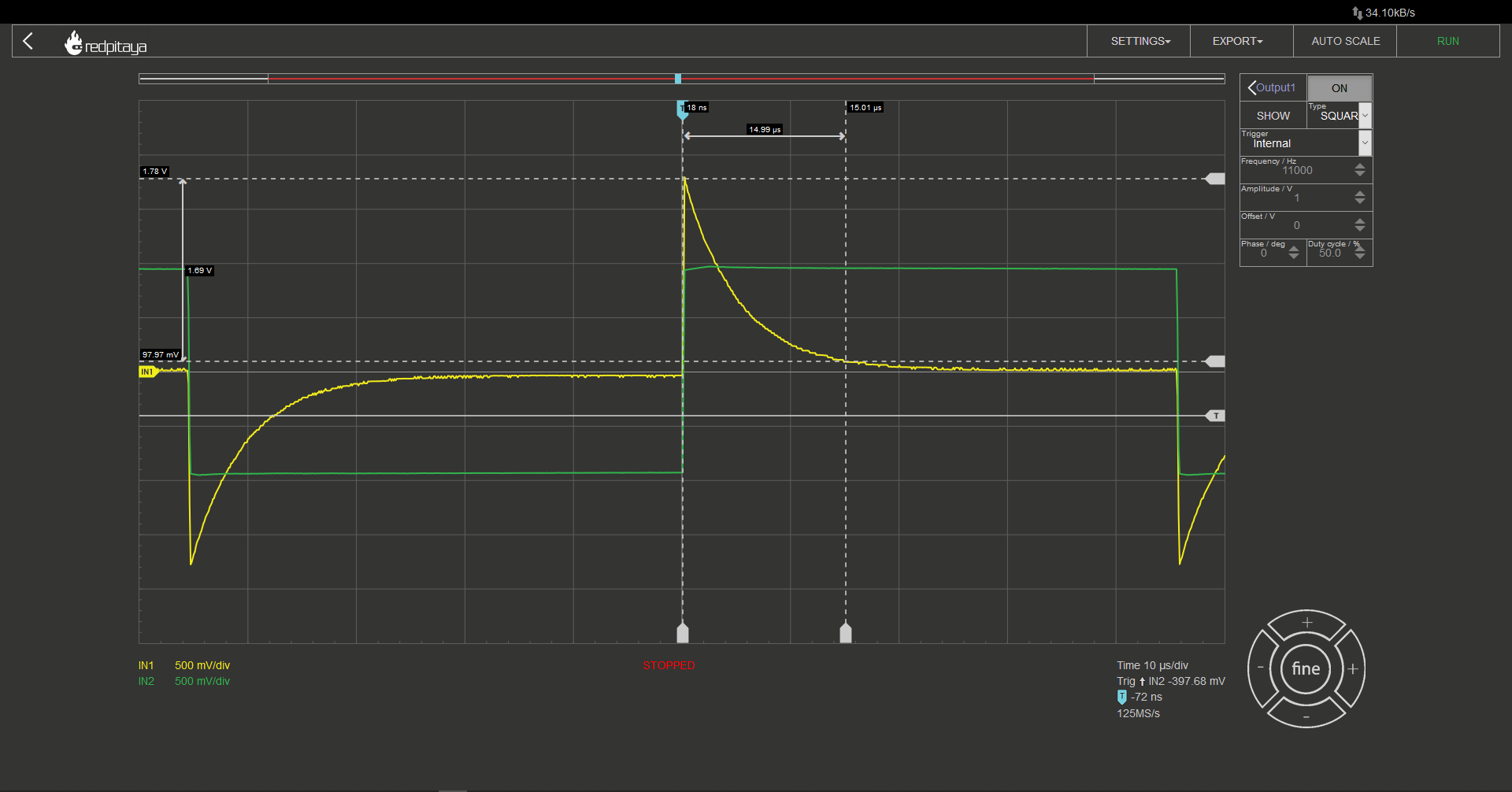Go back using the top-left arrow
The image size is (1512, 792).
click(28, 41)
